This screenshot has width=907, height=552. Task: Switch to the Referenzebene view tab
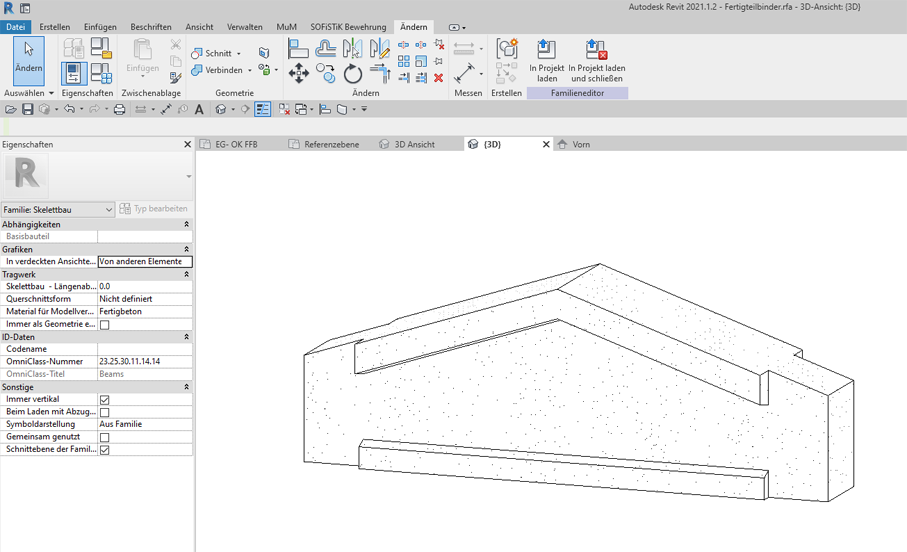tap(331, 144)
